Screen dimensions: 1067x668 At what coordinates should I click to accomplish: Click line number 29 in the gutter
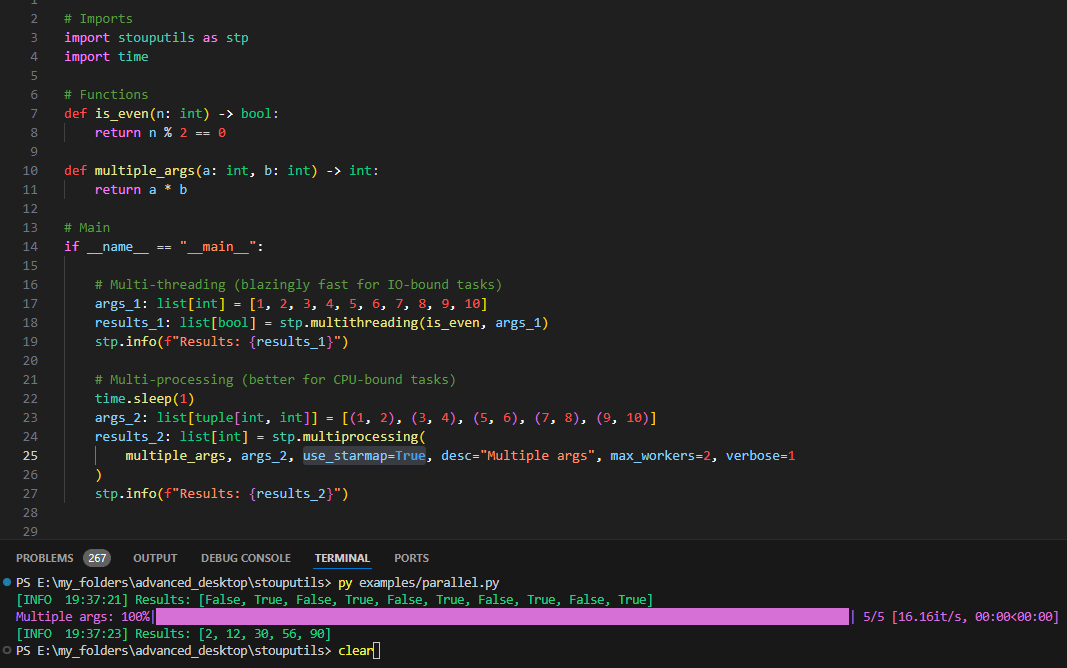(30, 531)
